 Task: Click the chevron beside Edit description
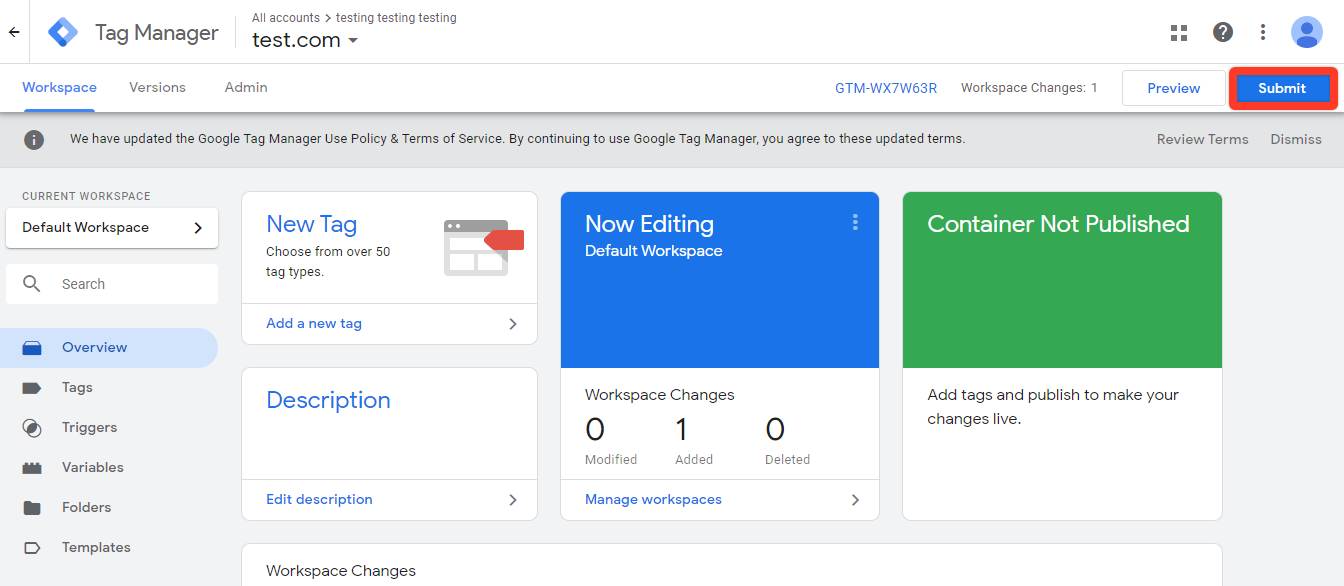point(513,500)
